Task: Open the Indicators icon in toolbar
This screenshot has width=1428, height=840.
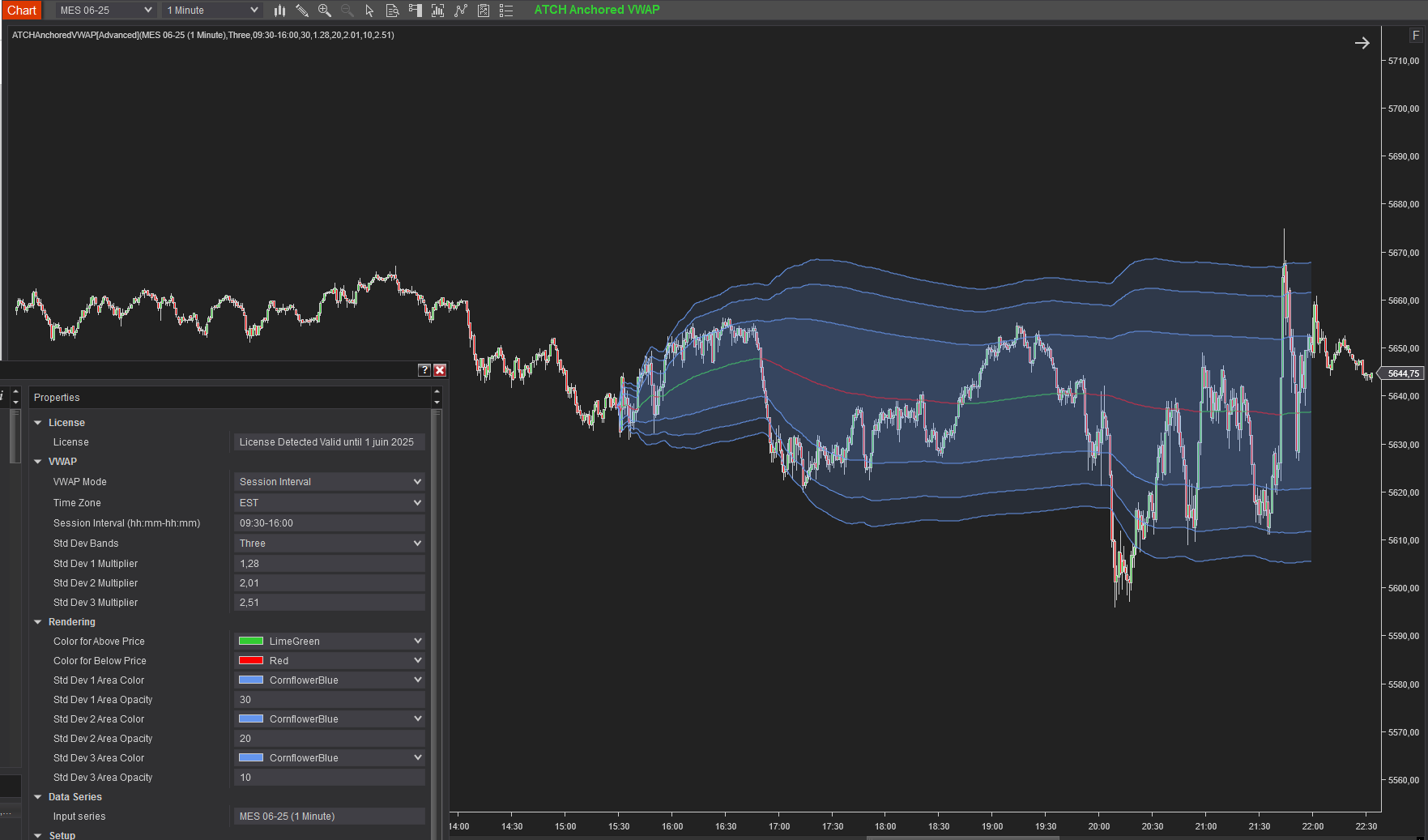Action: tap(461, 11)
